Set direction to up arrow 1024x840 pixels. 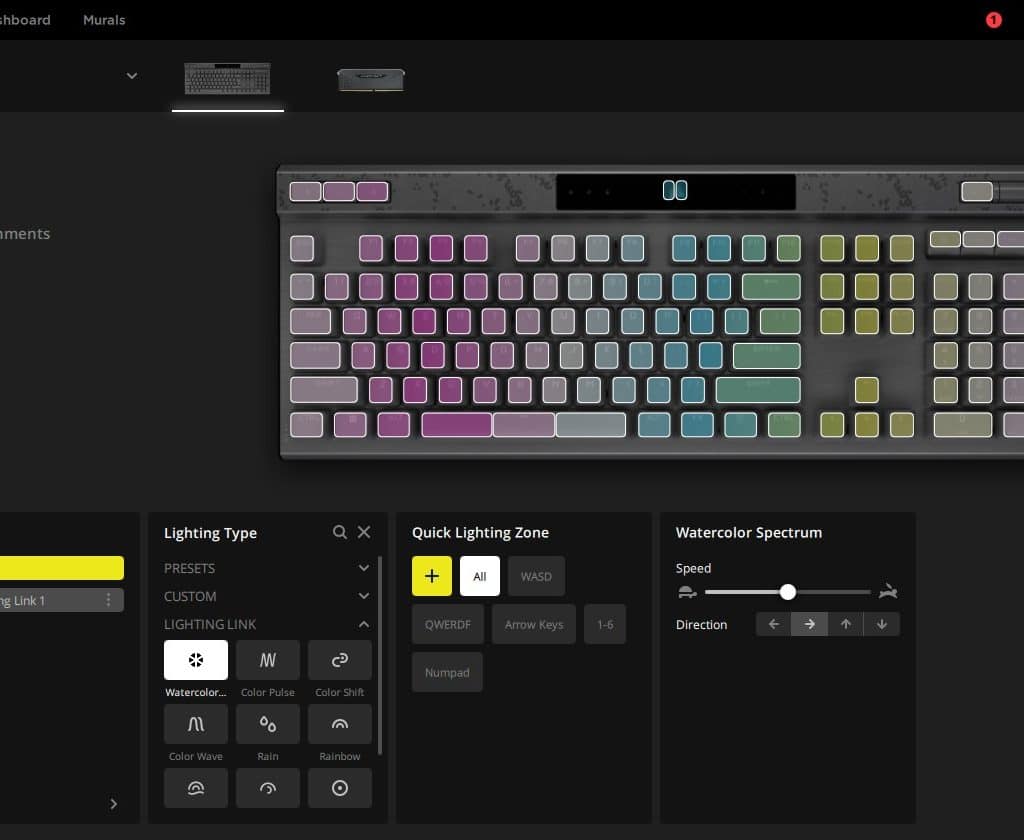[846, 624]
